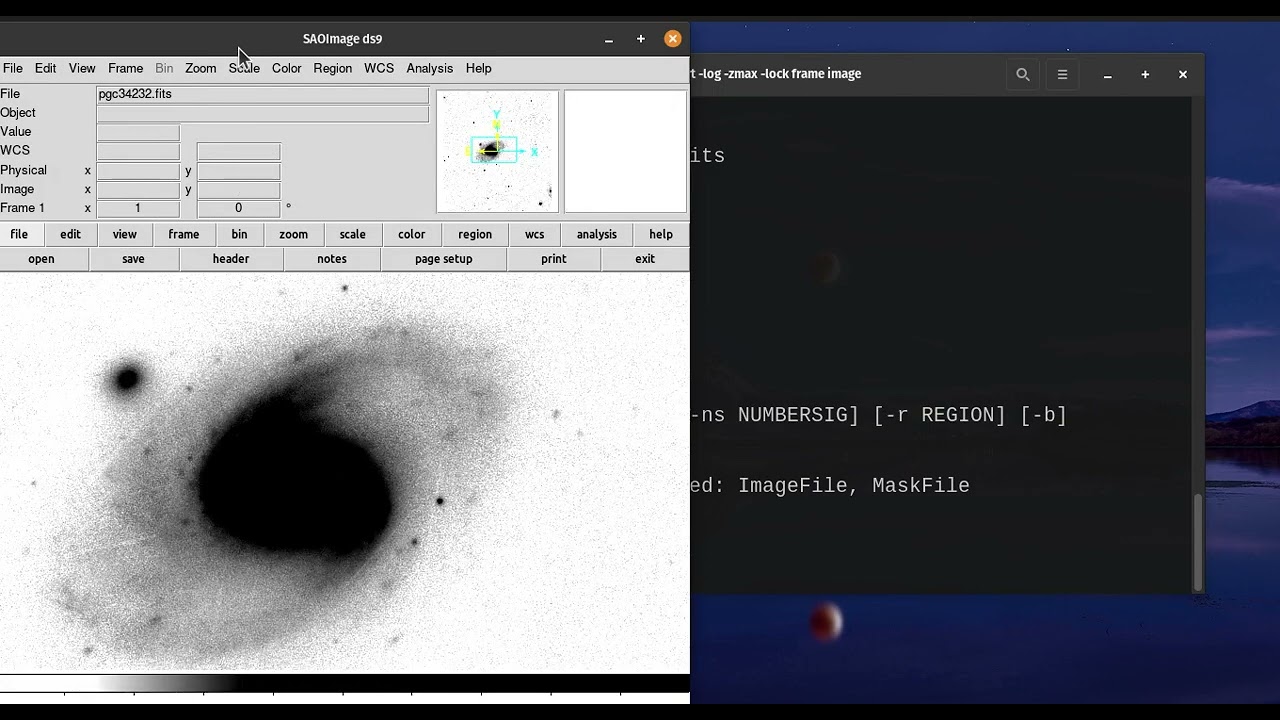Select the color buttonbar tab
Viewport: 1280px width, 720px height.
[411, 234]
